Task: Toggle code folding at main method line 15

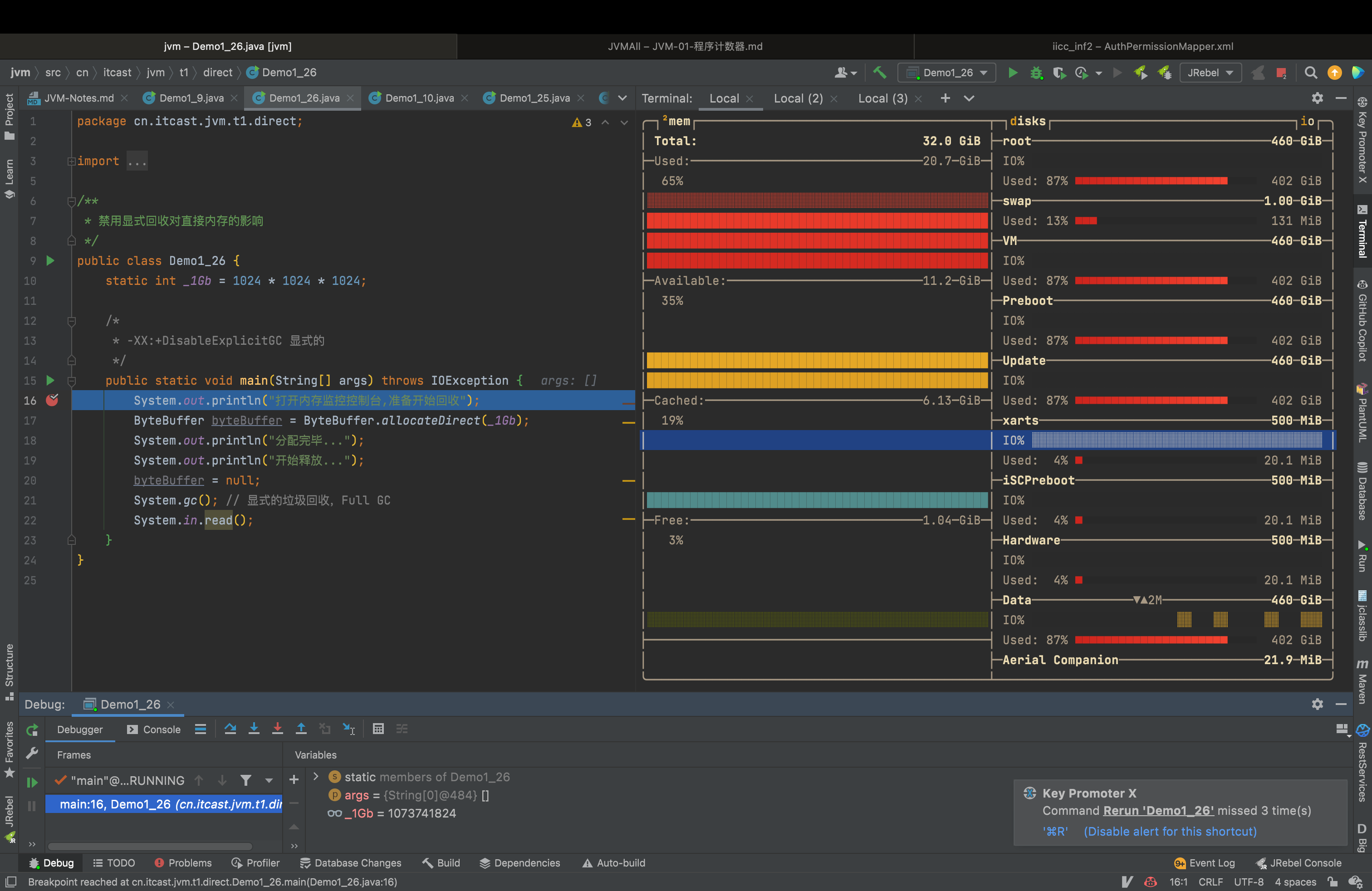Action: coord(72,380)
